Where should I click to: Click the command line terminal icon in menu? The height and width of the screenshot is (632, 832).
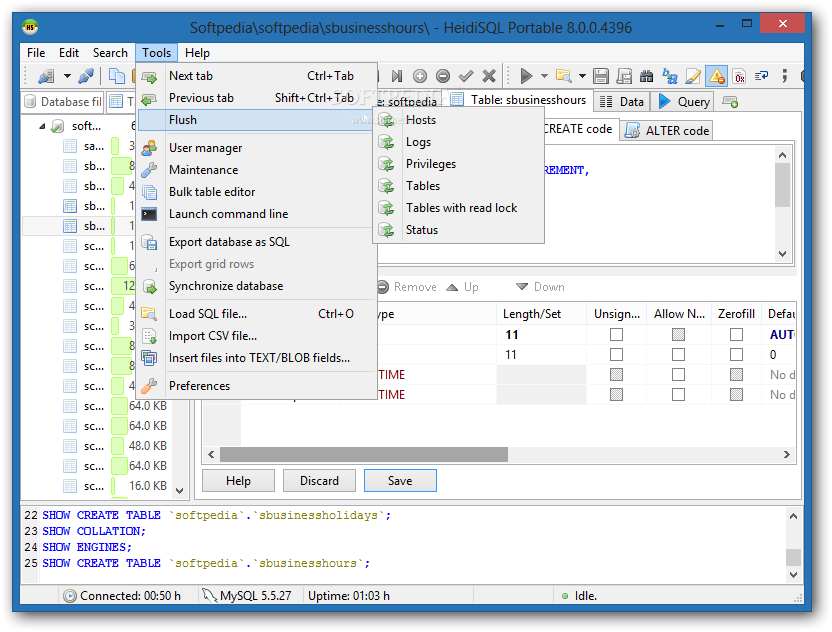point(150,214)
